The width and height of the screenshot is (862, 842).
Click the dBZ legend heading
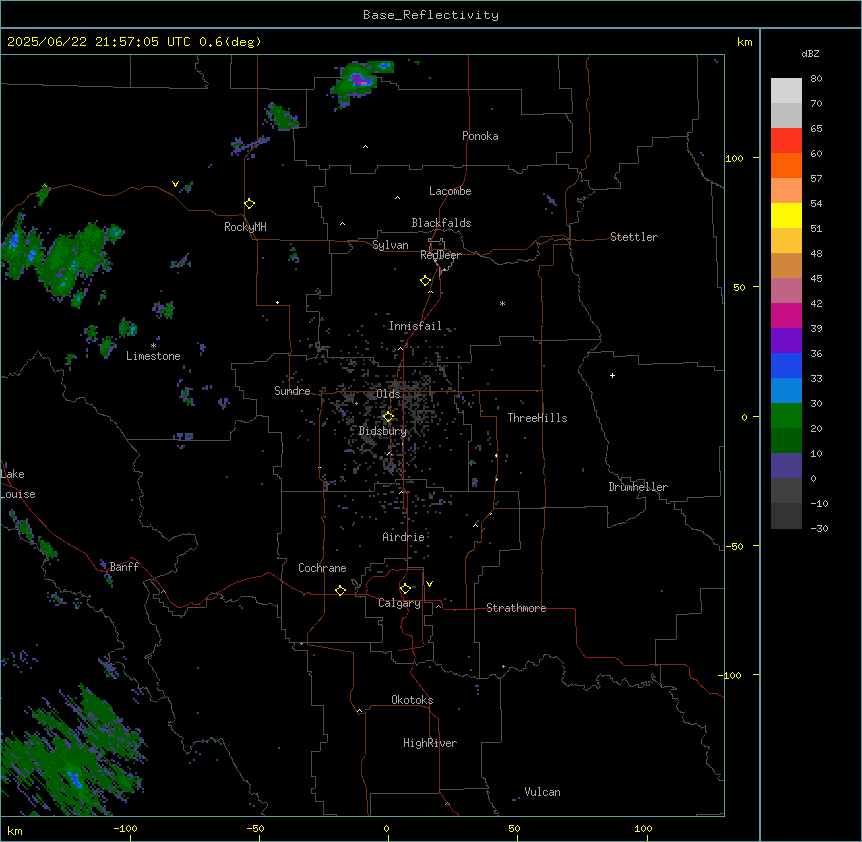click(810, 53)
